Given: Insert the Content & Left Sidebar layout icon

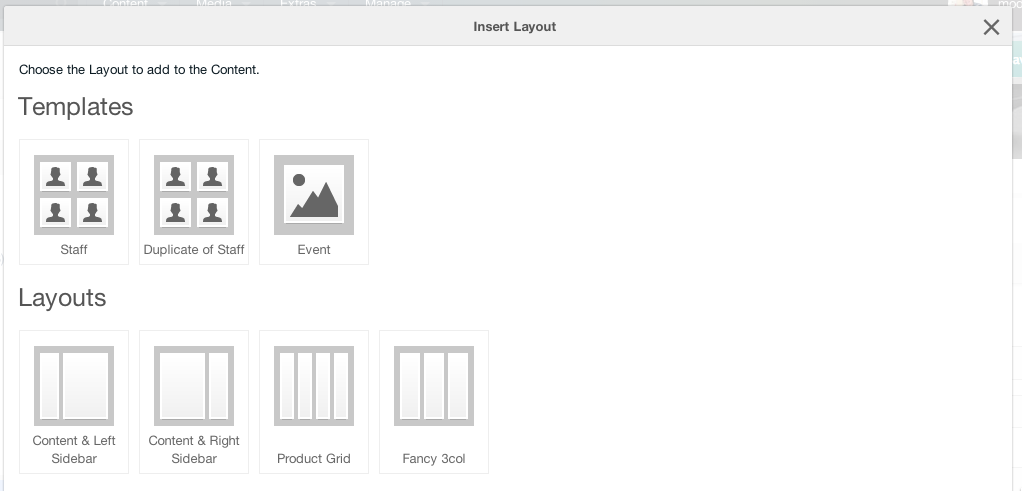Looking at the screenshot, I should pyautogui.click(x=74, y=386).
